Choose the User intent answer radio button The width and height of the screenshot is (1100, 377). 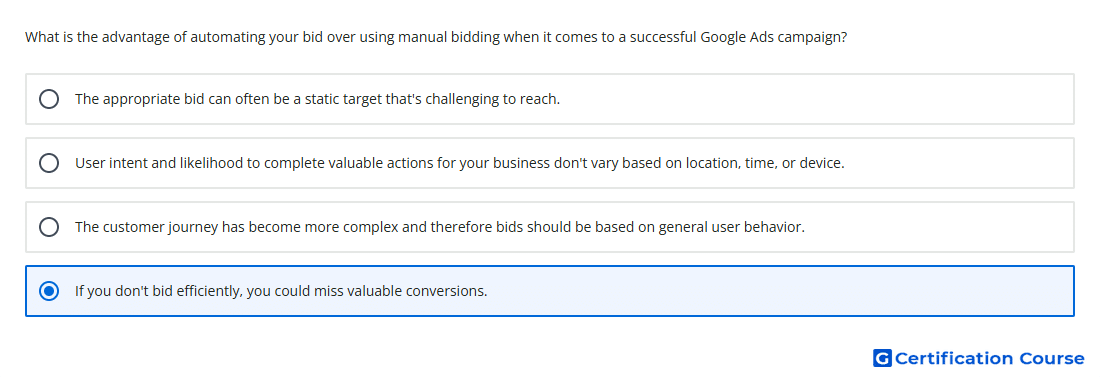[x=49, y=163]
